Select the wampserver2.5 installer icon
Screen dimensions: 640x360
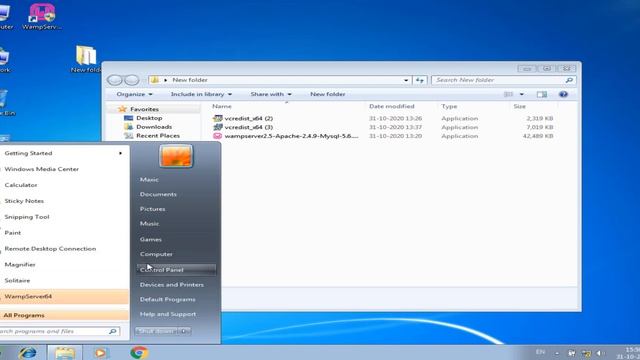point(218,136)
